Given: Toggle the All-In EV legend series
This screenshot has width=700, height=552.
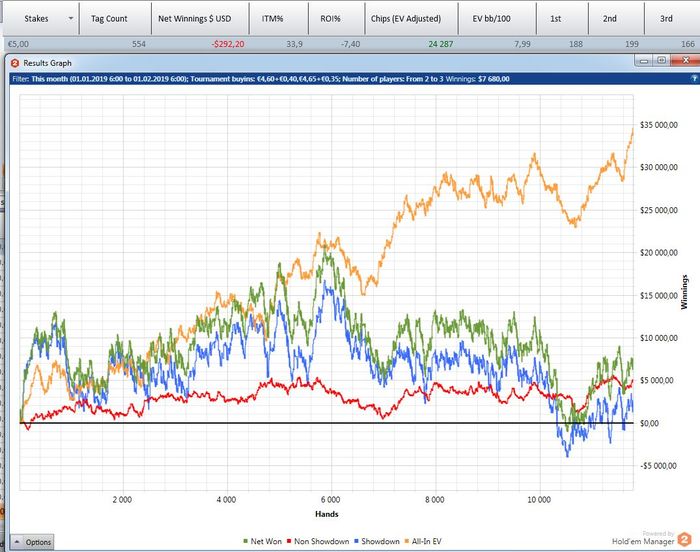Looking at the screenshot, I should pyautogui.click(x=422, y=541).
